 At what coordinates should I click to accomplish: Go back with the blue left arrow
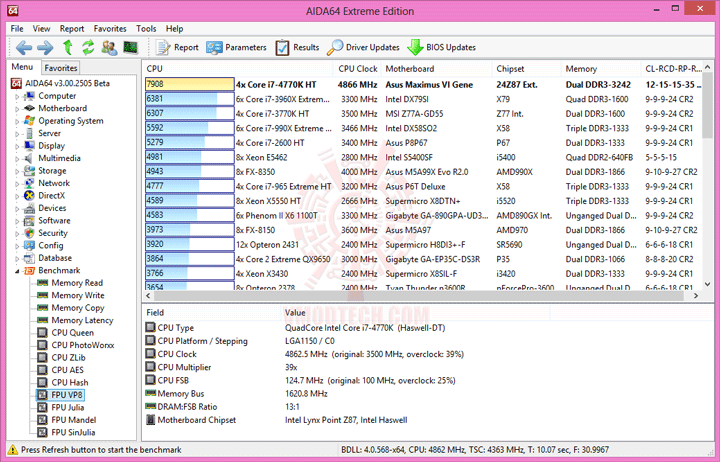pos(23,47)
